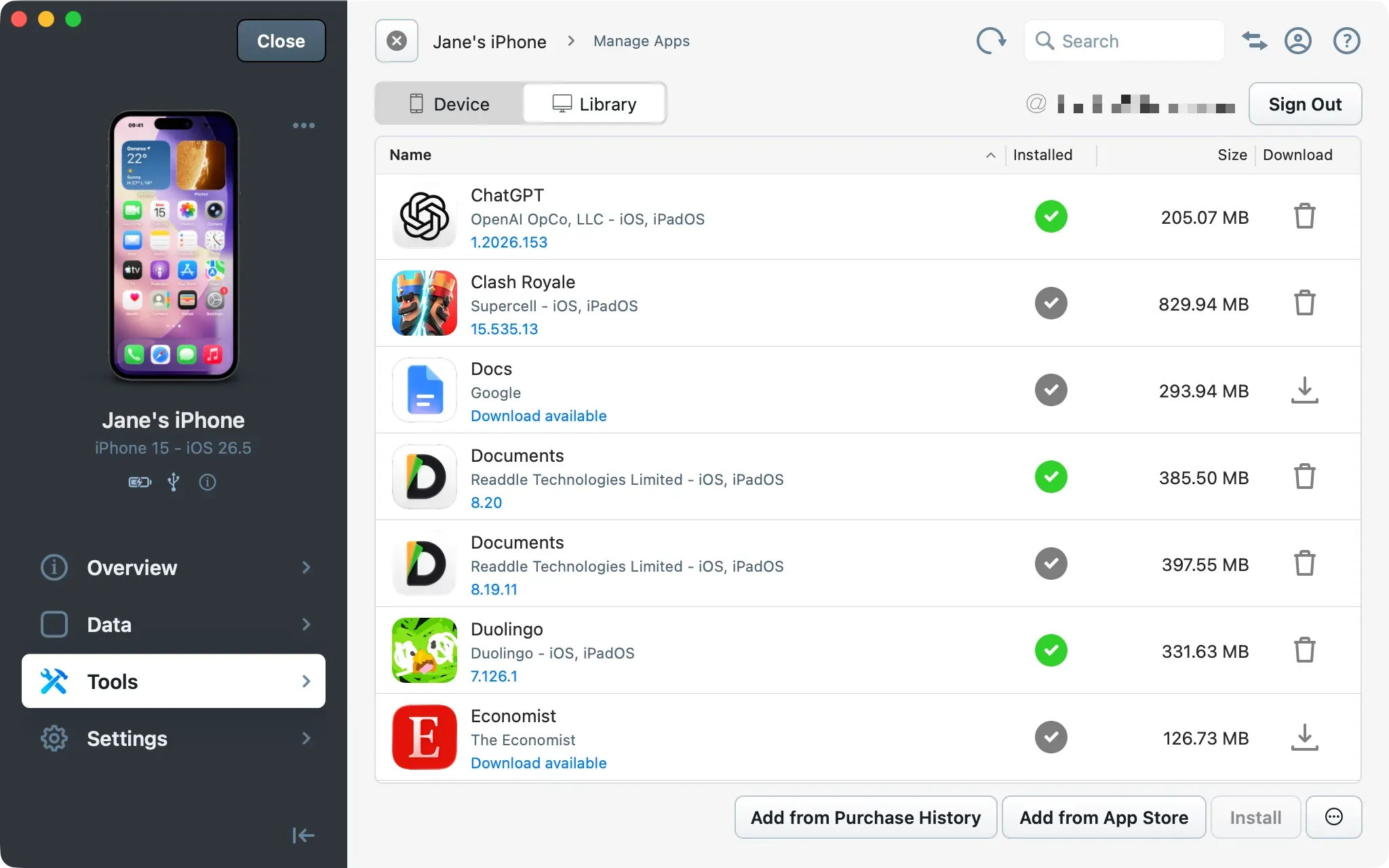
Task: Click the Close button
Action: tap(281, 41)
